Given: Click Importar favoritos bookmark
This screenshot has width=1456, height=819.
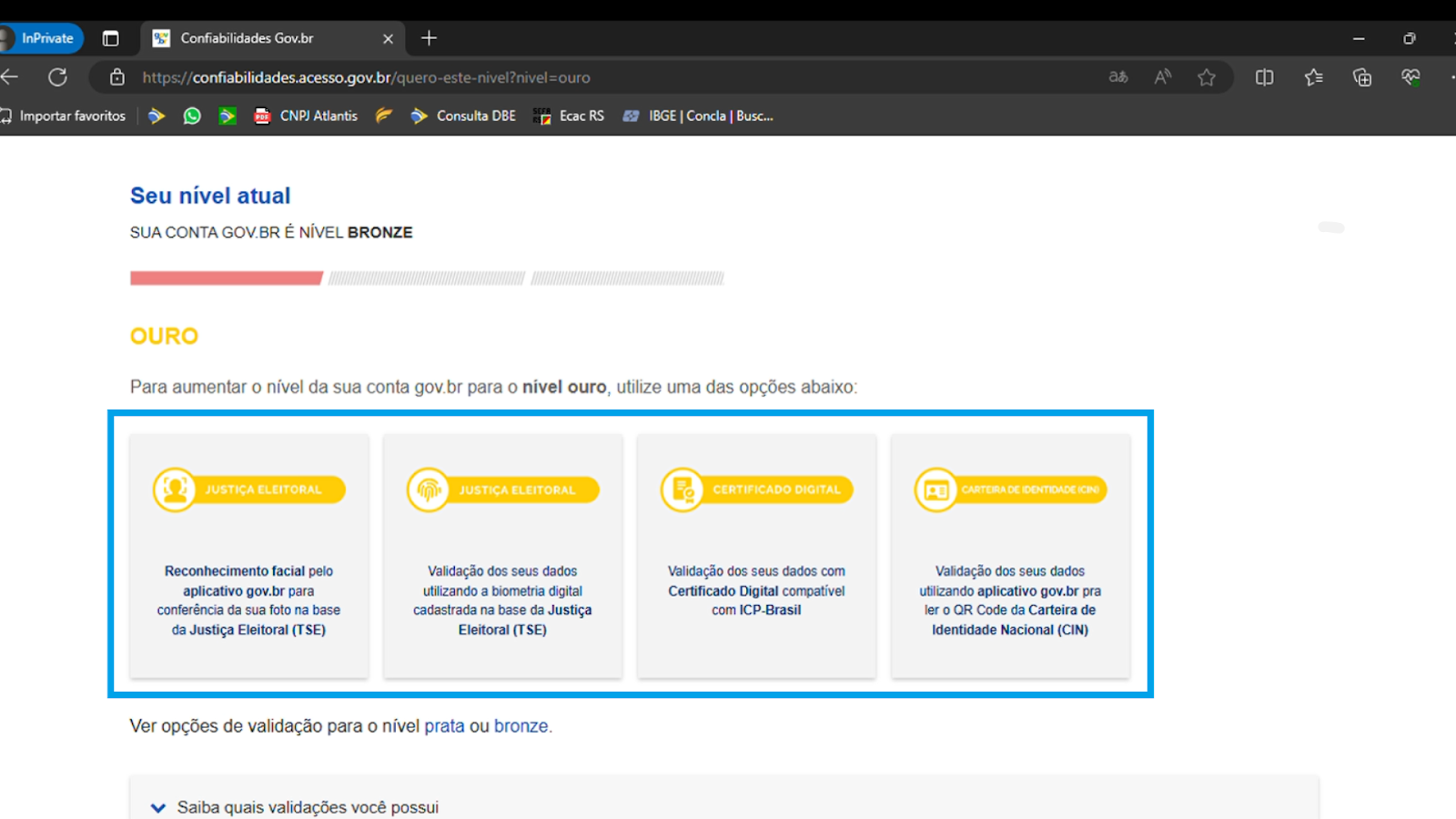Looking at the screenshot, I should click(63, 116).
